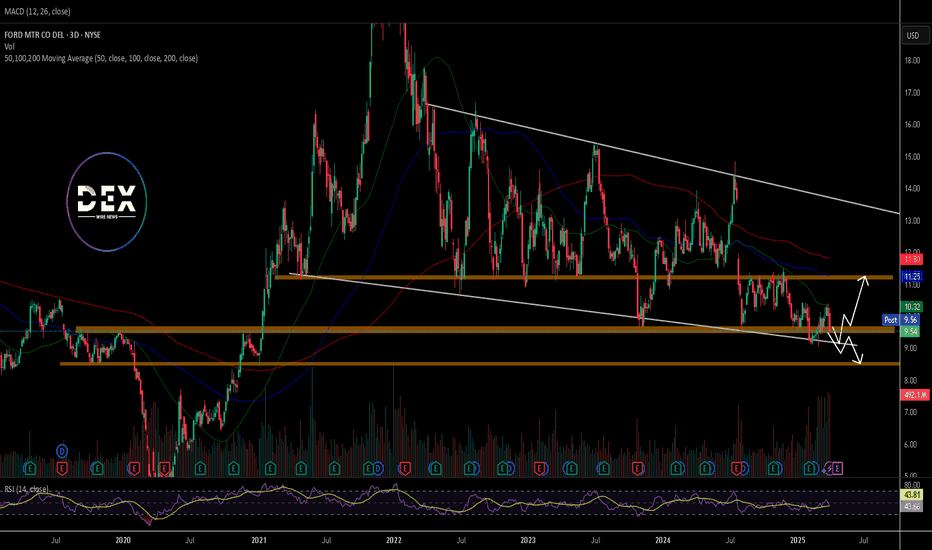Screen dimensions: 932x550
Task: Click the red 492.1M volume label
Action: 915,395
